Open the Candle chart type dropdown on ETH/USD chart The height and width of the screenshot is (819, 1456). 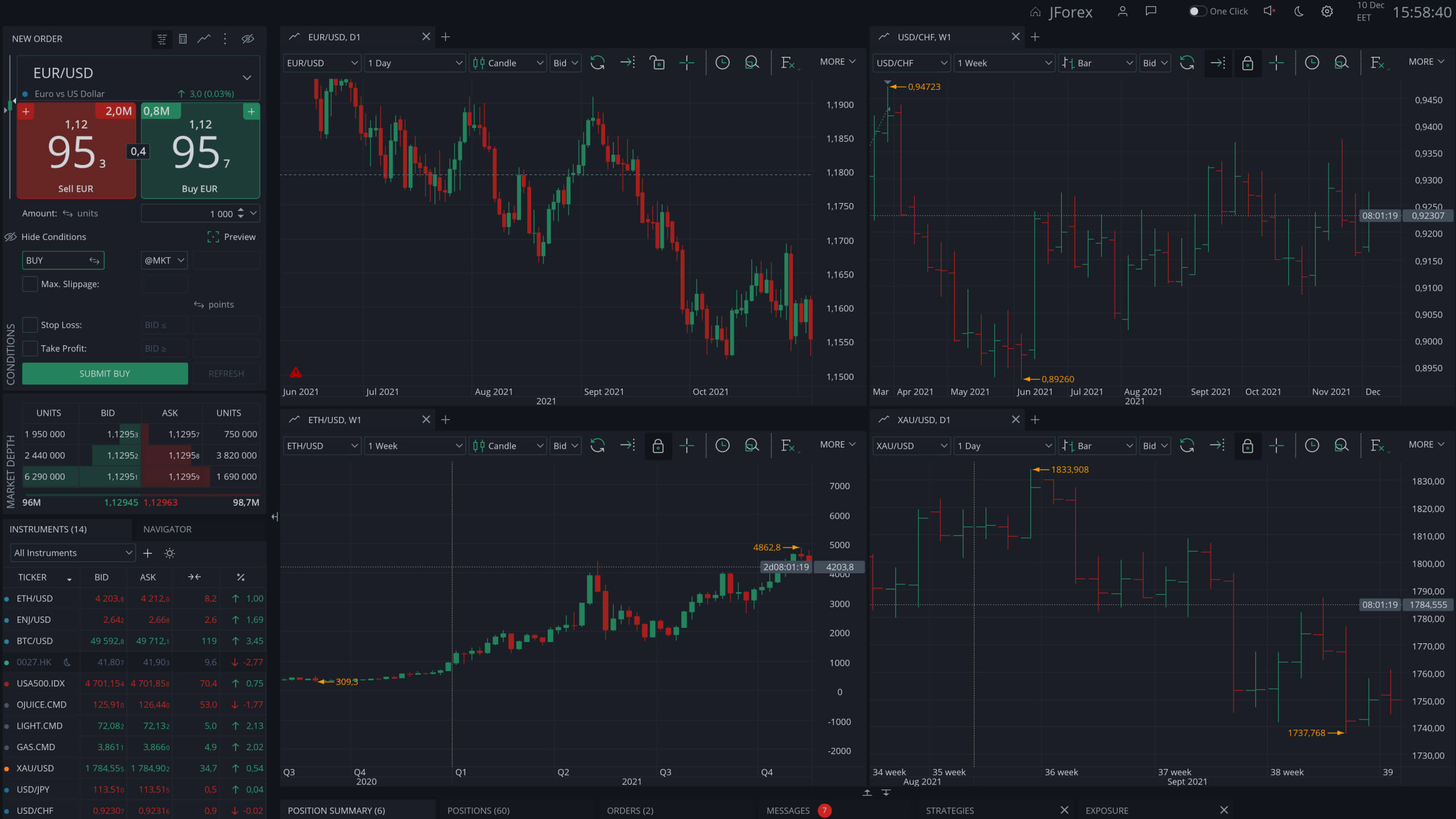pos(507,446)
